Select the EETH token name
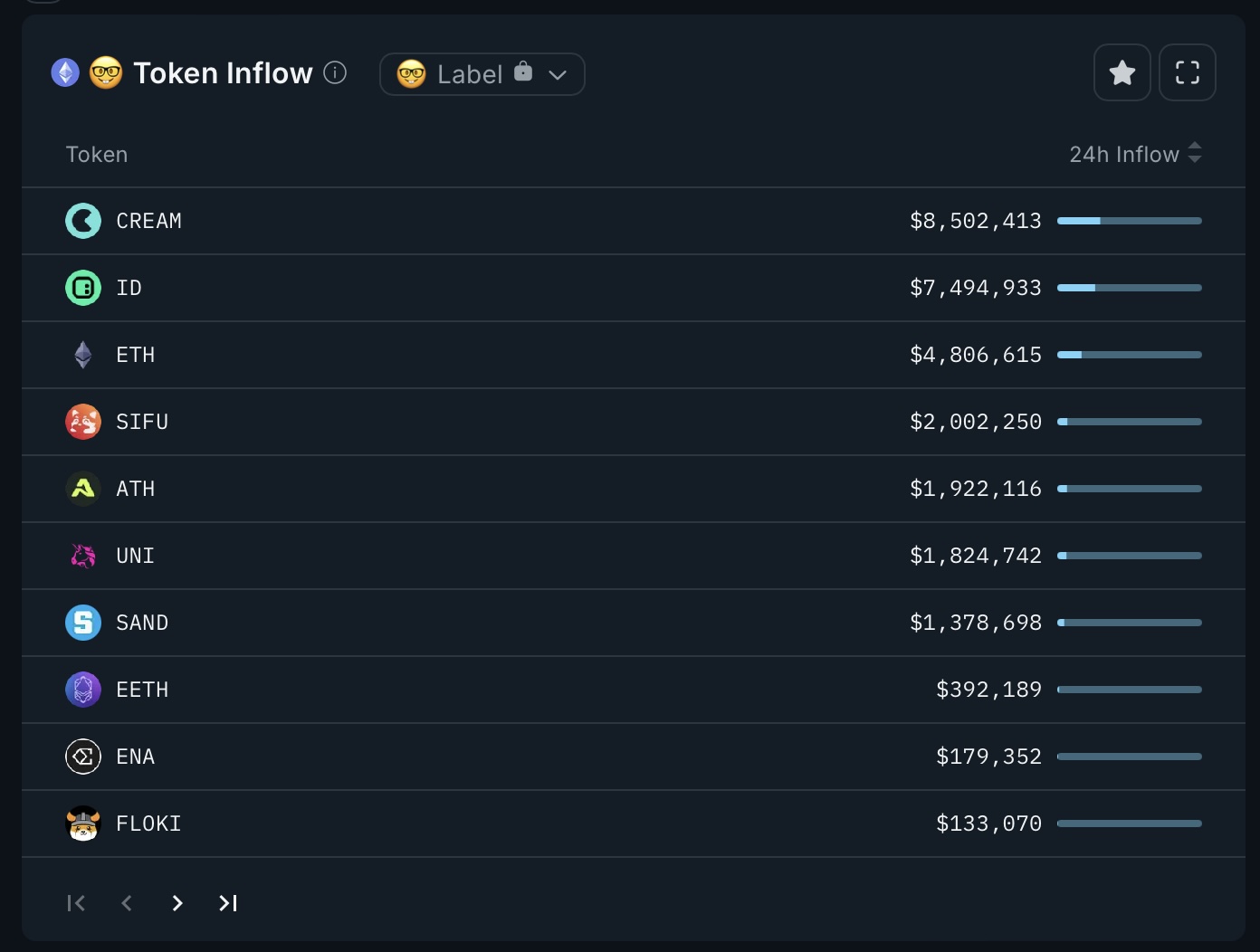1260x952 pixels. [x=142, y=690]
